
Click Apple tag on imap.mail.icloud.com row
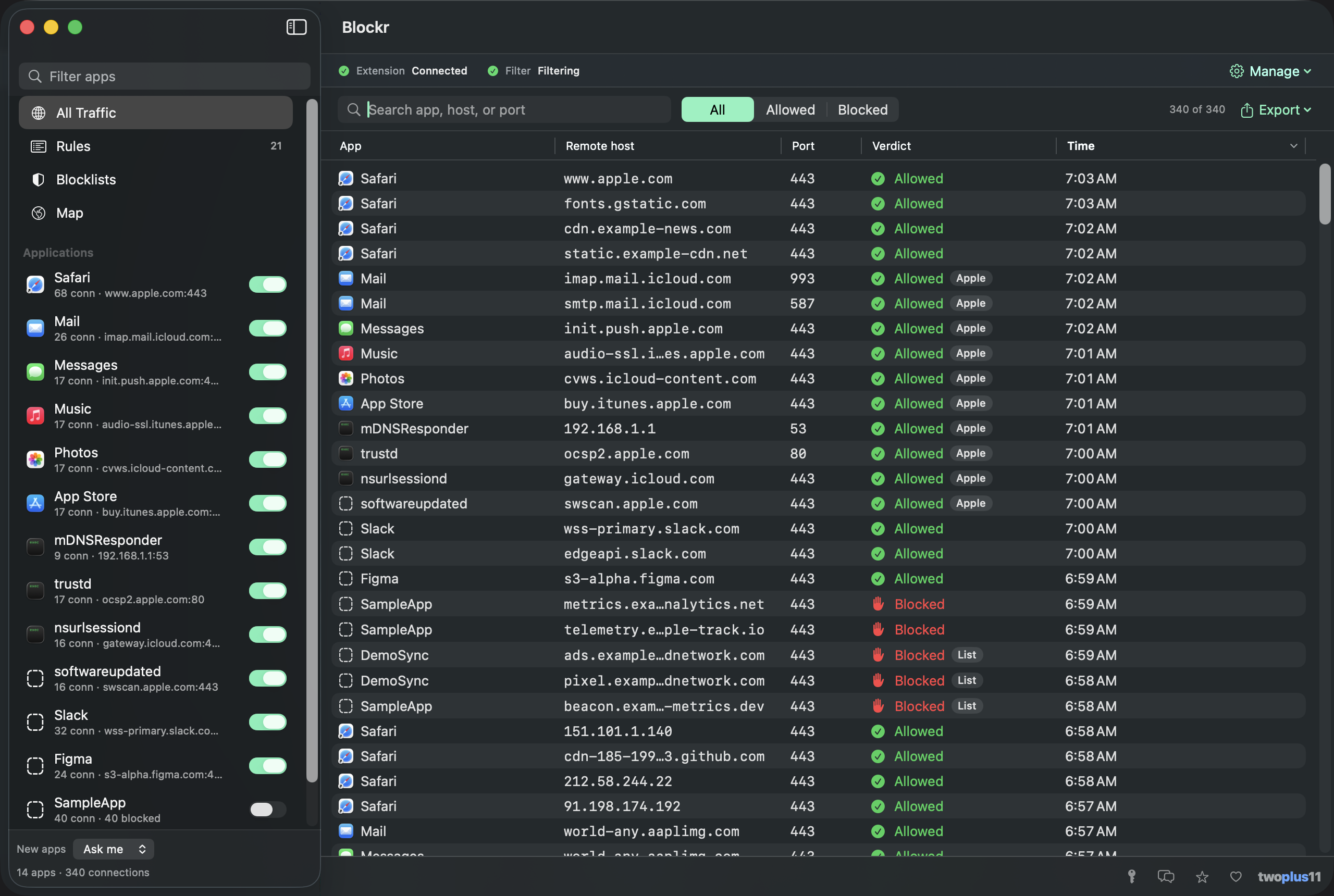pos(970,278)
